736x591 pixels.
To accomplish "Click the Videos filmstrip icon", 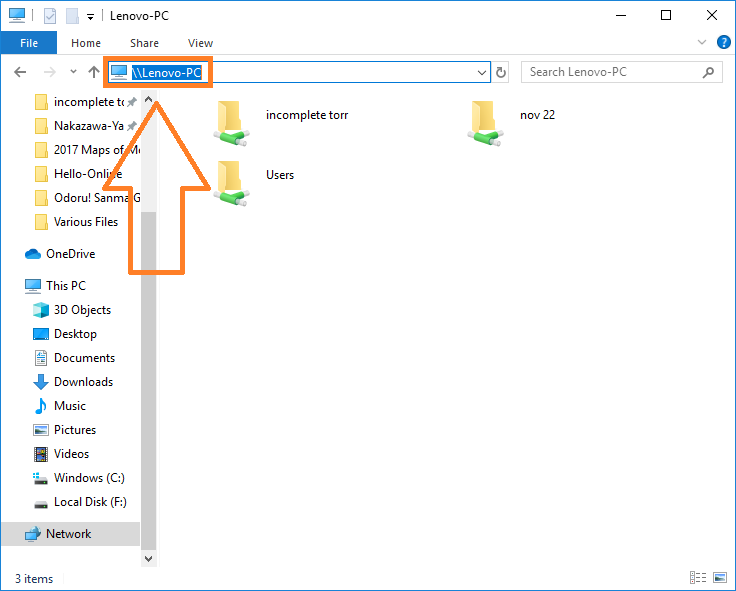I will coord(41,454).
